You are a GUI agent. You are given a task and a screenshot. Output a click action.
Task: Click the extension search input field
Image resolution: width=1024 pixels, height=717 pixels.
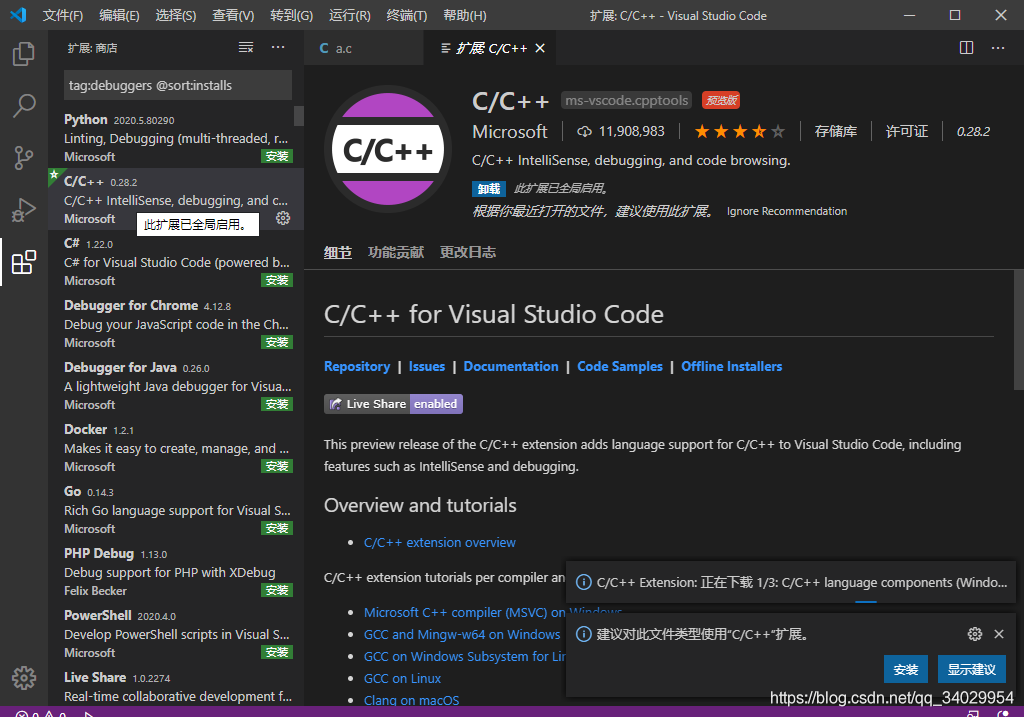tap(178, 86)
